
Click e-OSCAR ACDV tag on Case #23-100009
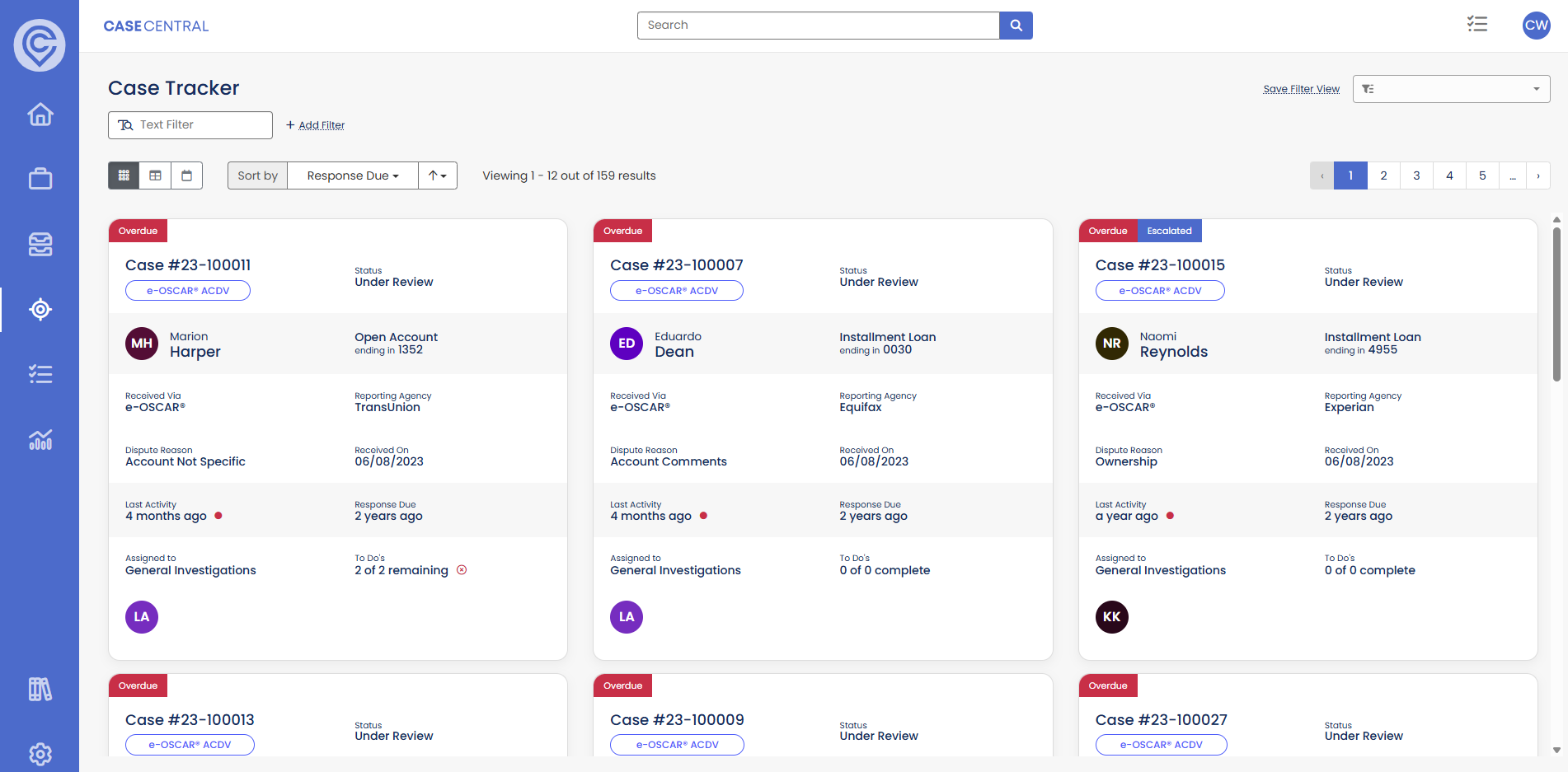(677, 745)
